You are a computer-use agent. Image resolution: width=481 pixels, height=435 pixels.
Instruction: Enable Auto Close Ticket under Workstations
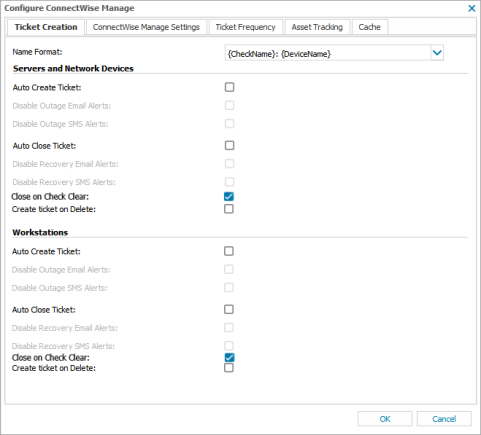click(229, 309)
